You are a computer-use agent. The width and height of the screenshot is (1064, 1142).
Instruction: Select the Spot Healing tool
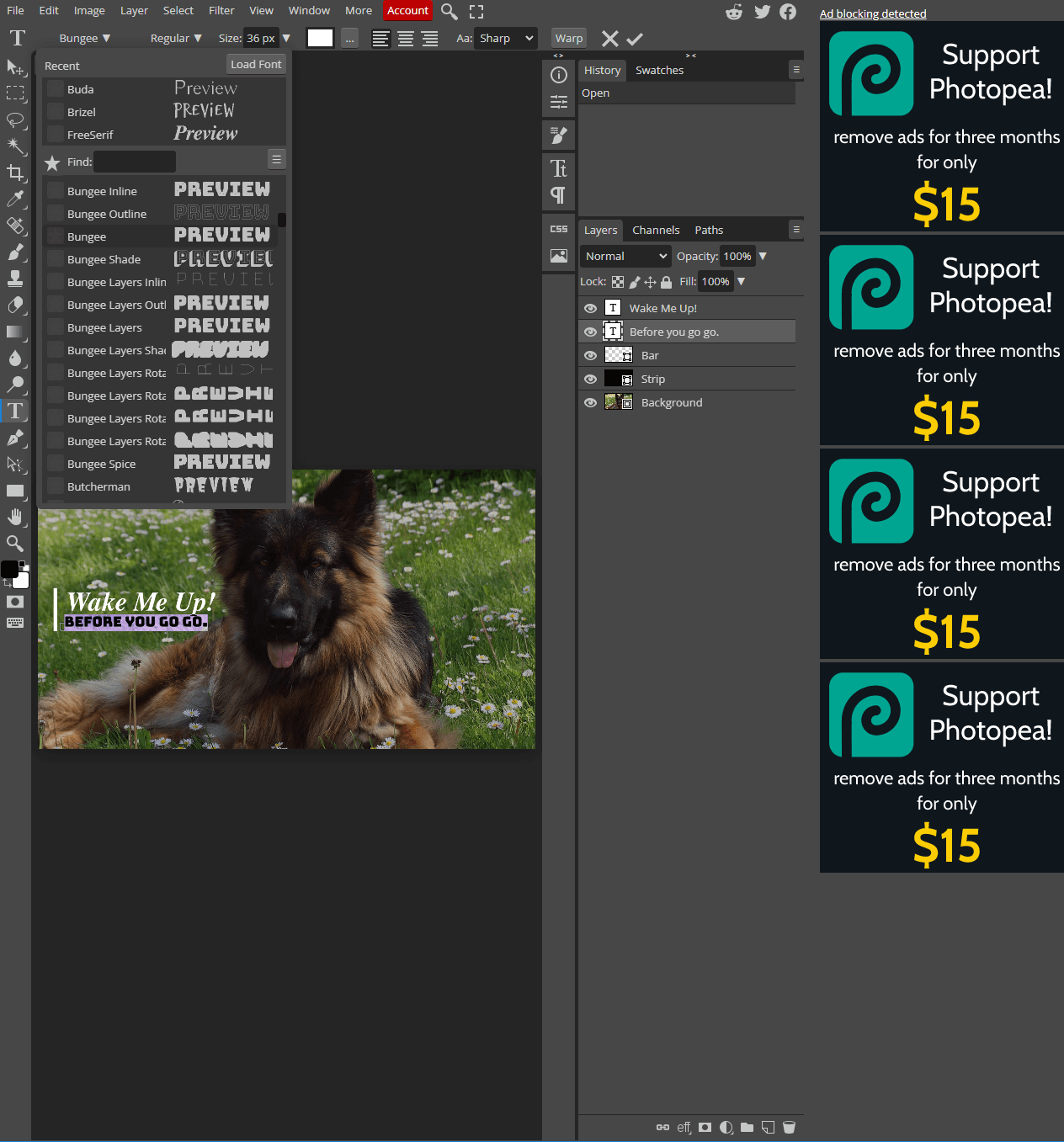point(15,226)
